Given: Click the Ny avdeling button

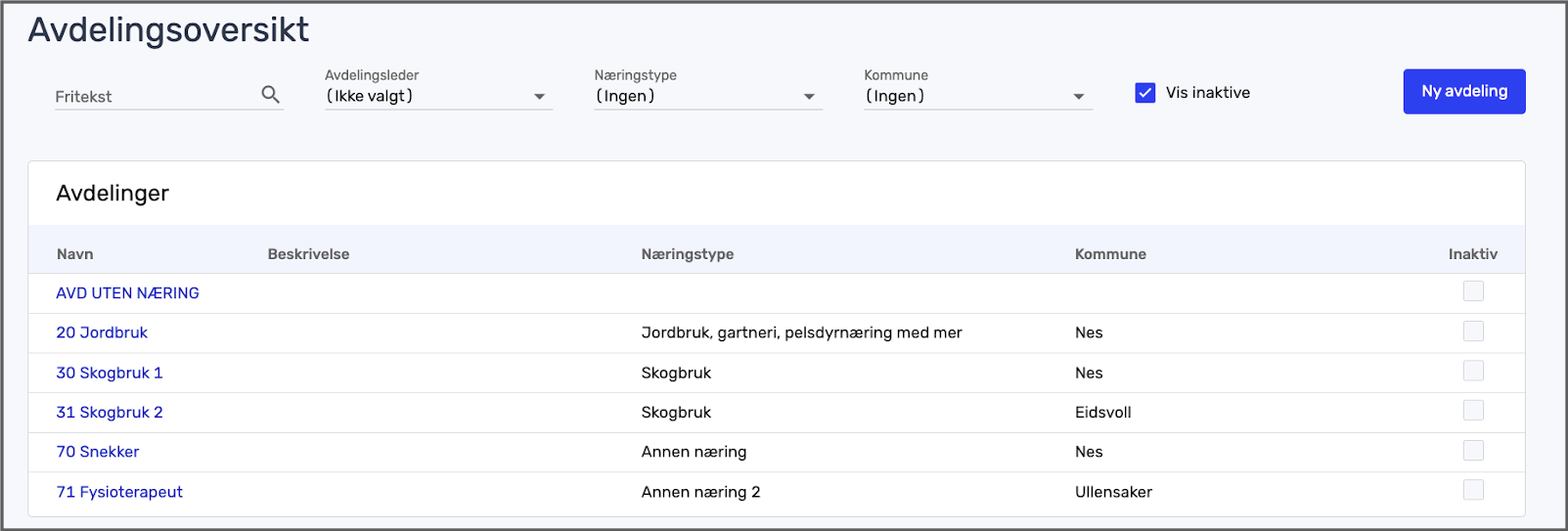Looking at the screenshot, I should pos(1463,92).
